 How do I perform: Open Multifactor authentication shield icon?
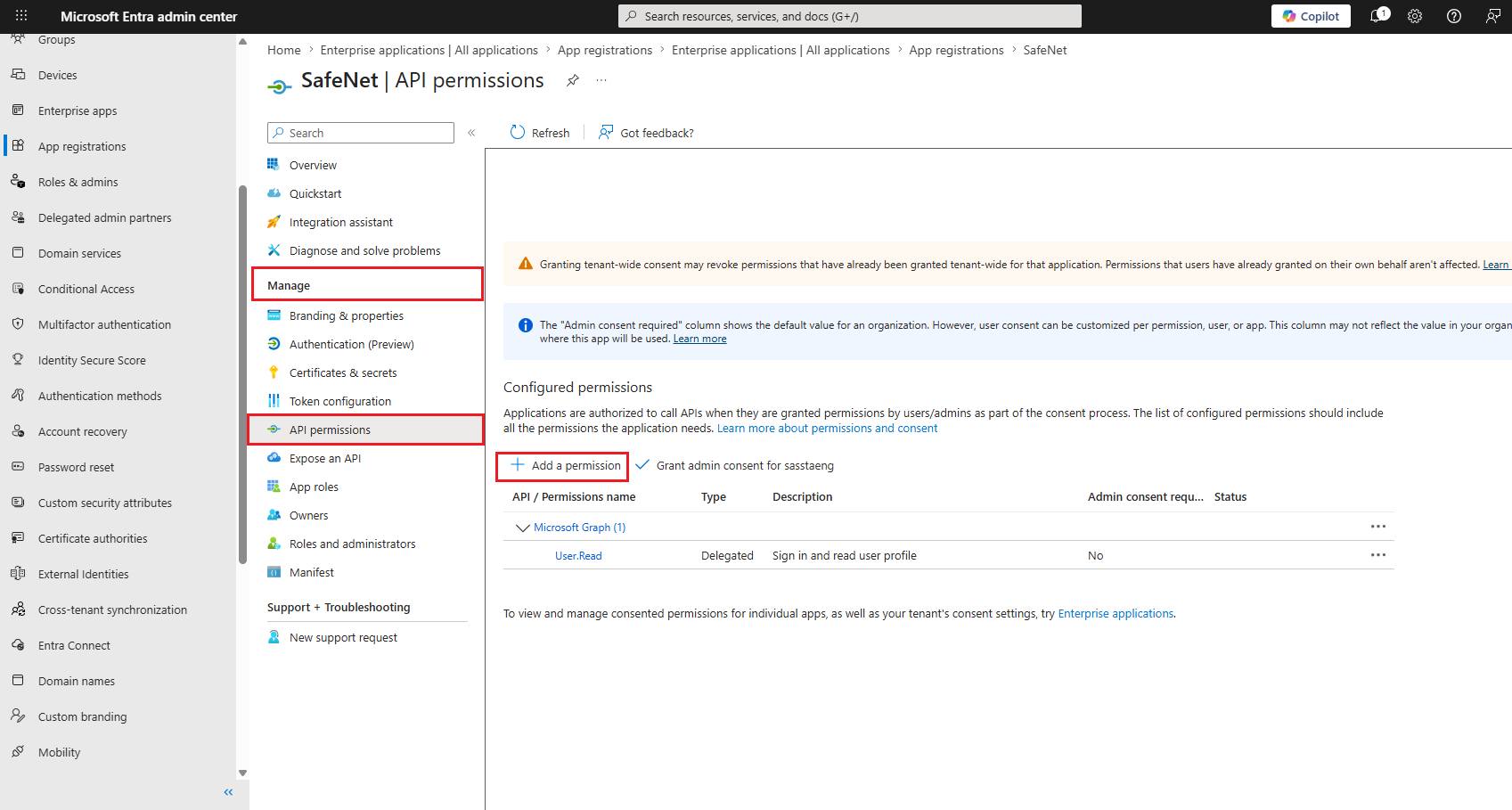point(18,324)
